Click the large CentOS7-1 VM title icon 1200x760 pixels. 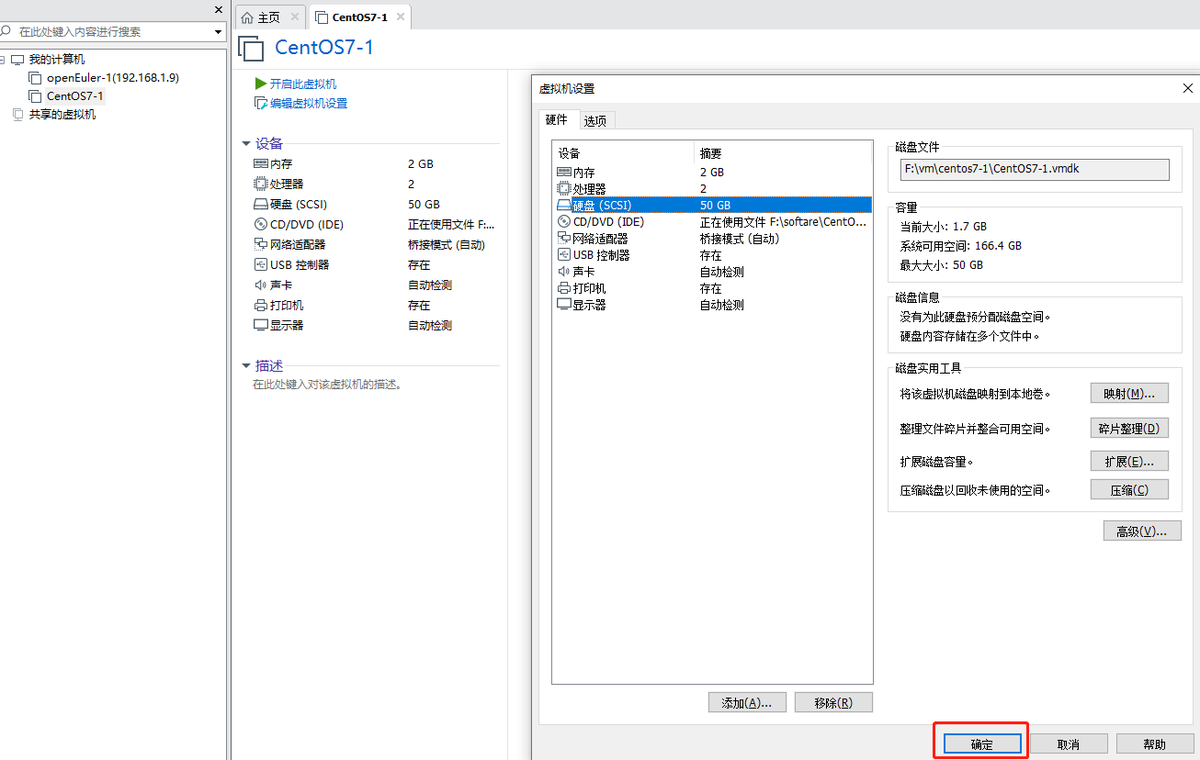pos(250,47)
